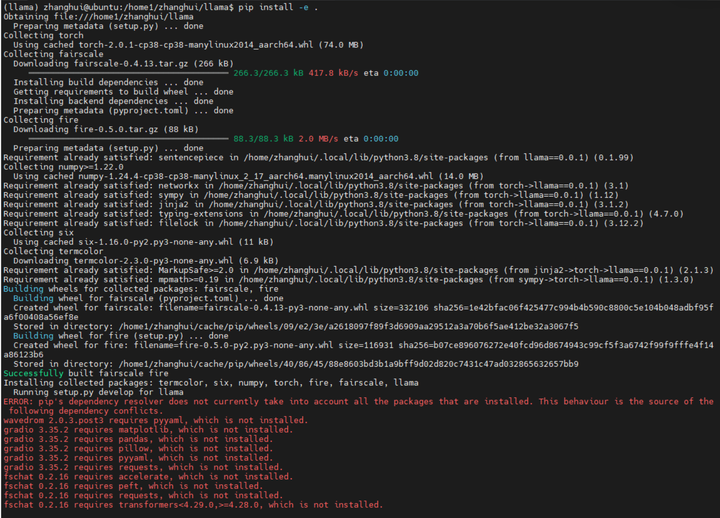The width and height of the screenshot is (720, 518).
Task: Click the 'pip install -e .' command text
Action: pos(278,7)
